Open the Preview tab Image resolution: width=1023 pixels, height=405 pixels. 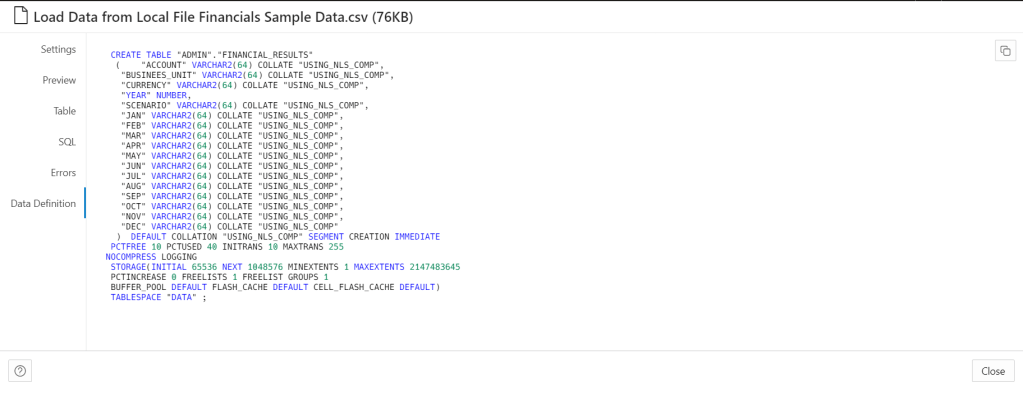coord(59,80)
